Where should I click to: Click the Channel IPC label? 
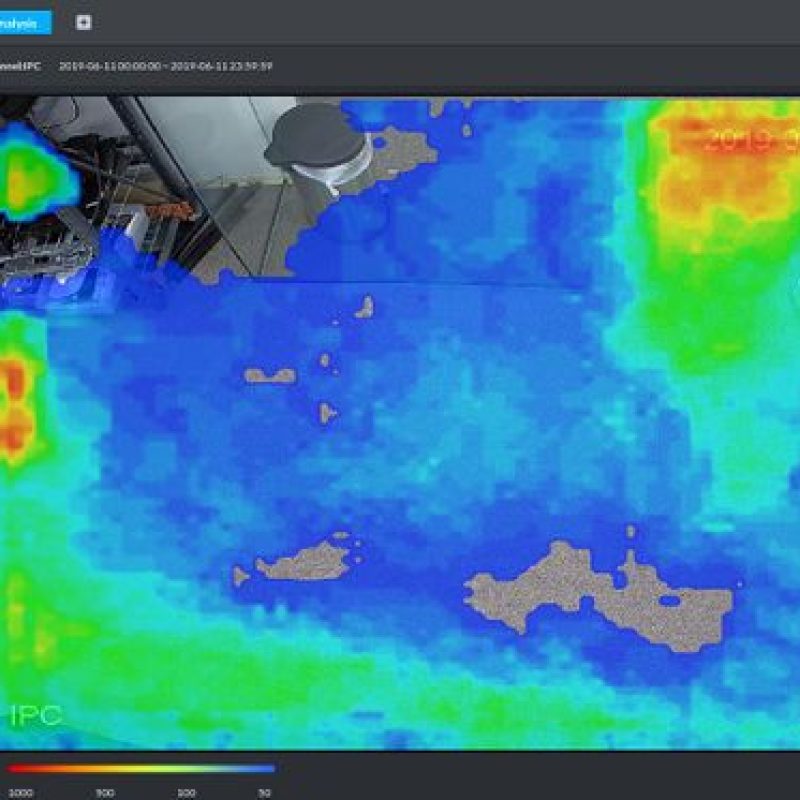[20, 66]
